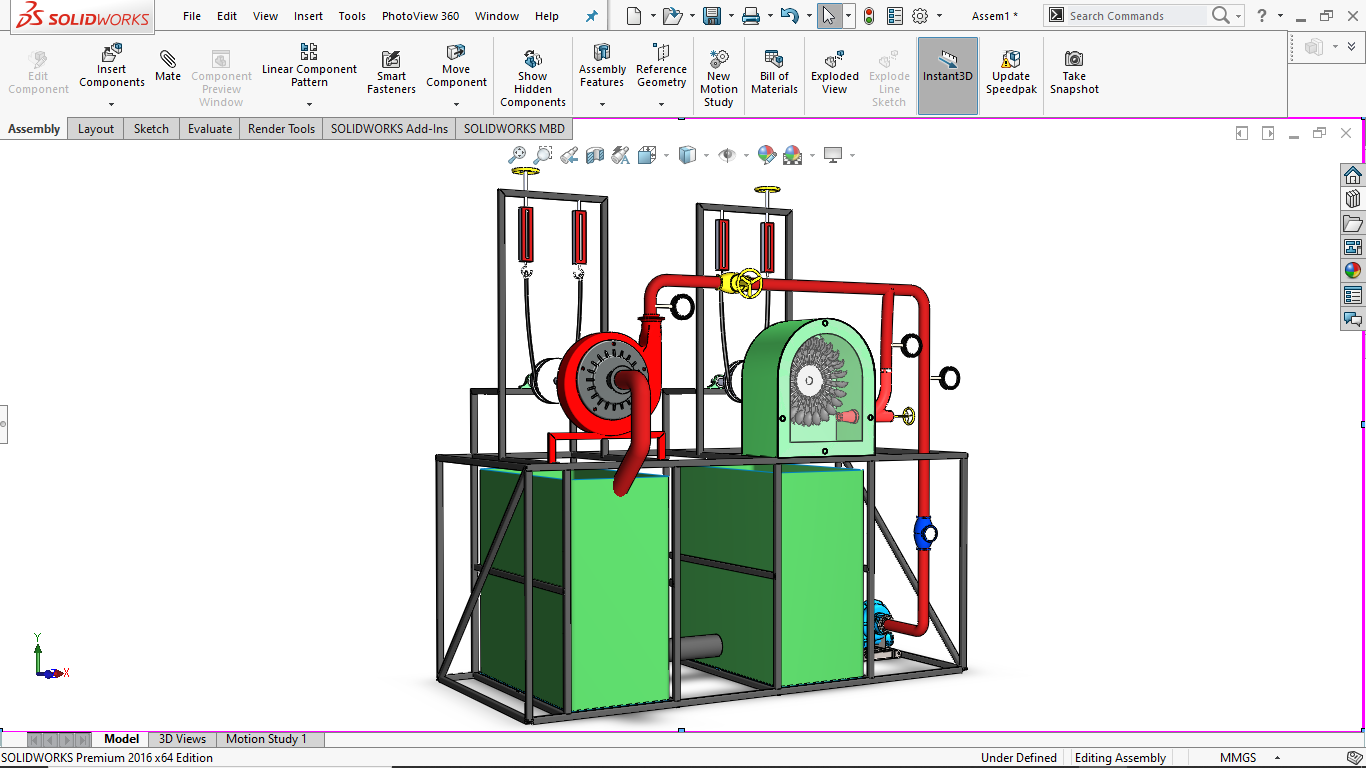This screenshot has width=1366, height=768.
Task: Click the Layout tab
Action: pyautogui.click(x=96, y=128)
